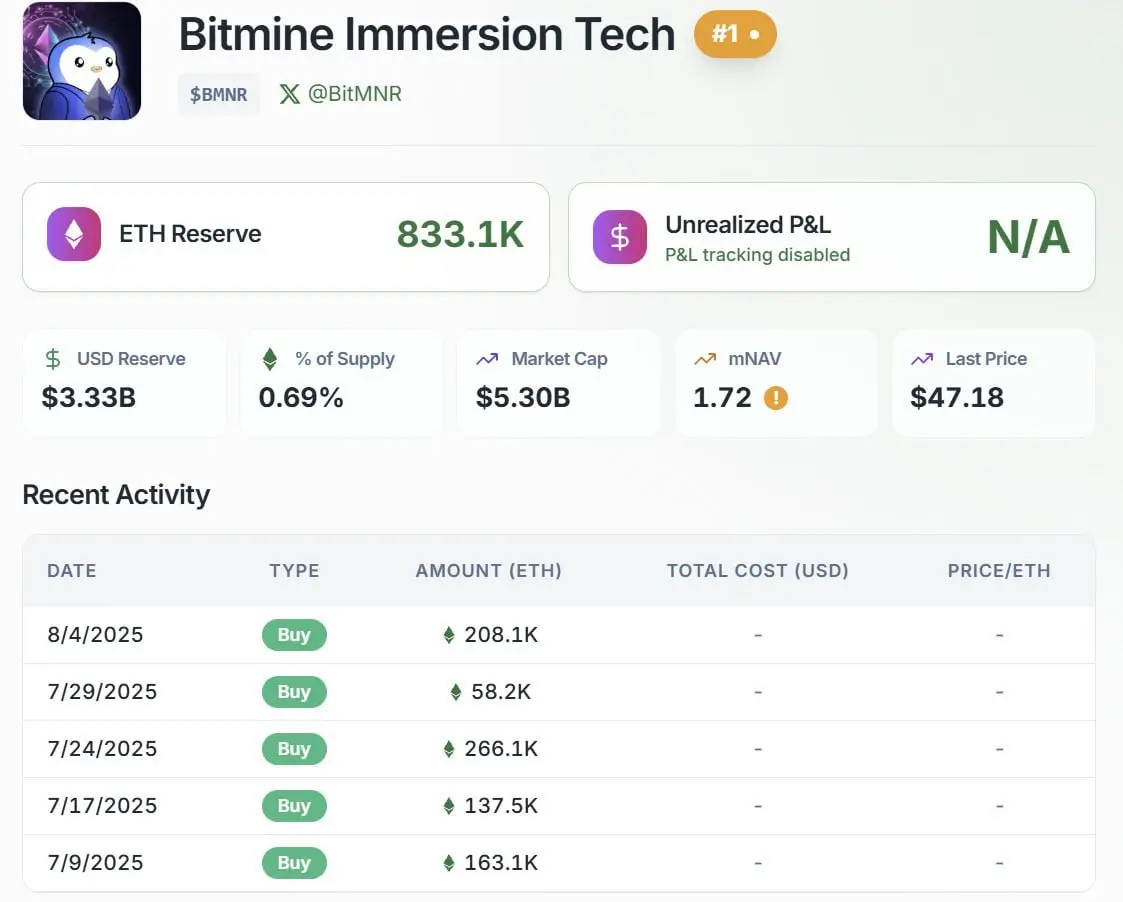The width and height of the screenshot is (1123, 902).
Task: Click the 1.72 mNAV value
Action: click(722, 398)
